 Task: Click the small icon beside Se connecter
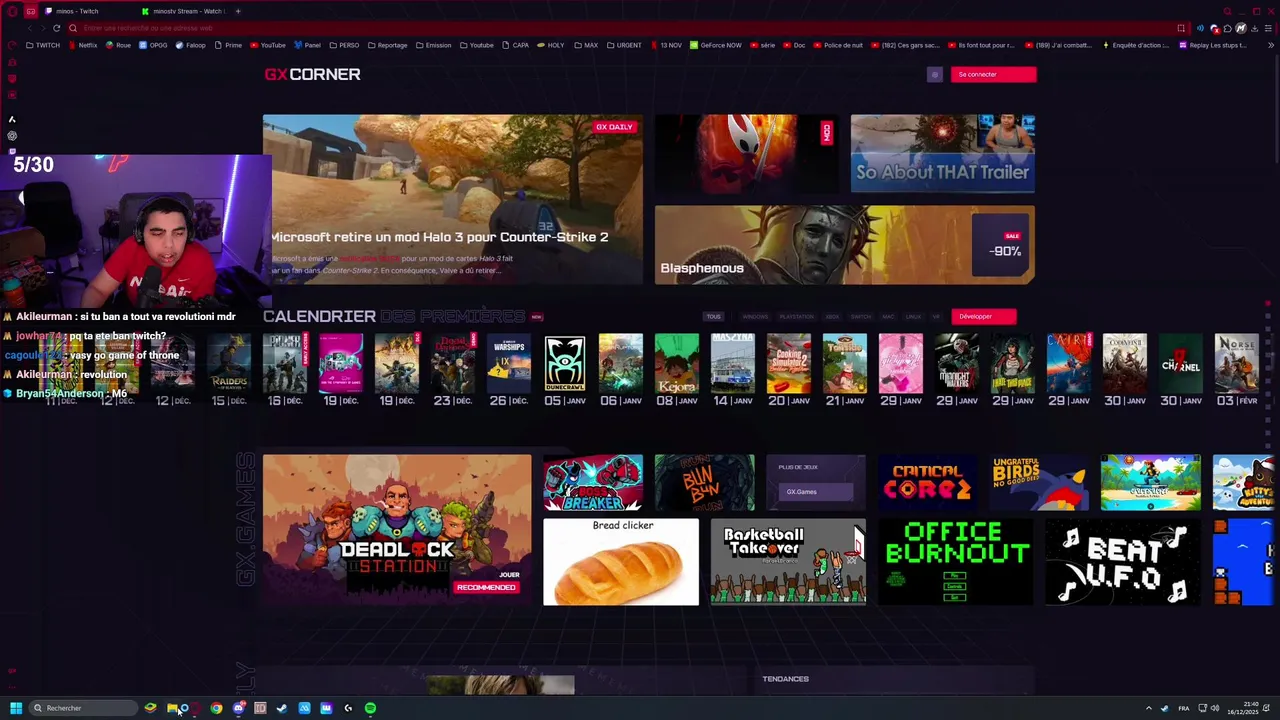(x=935, y=74)
